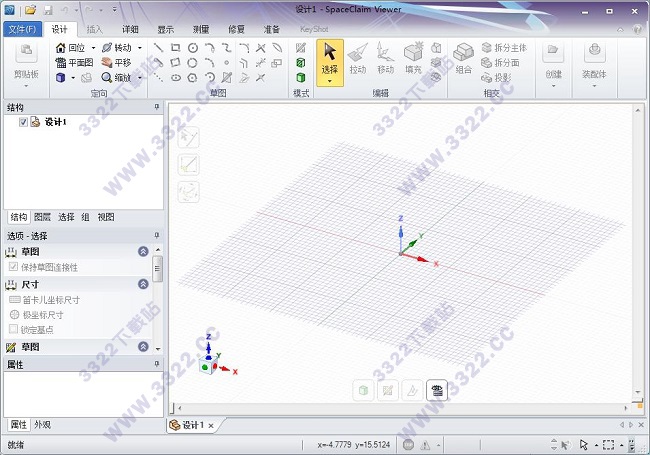This screenshot has height=455, width=650.
Task: Click the plan view icon in viewport bottom toolbar
Action: [x=437, y=390]
